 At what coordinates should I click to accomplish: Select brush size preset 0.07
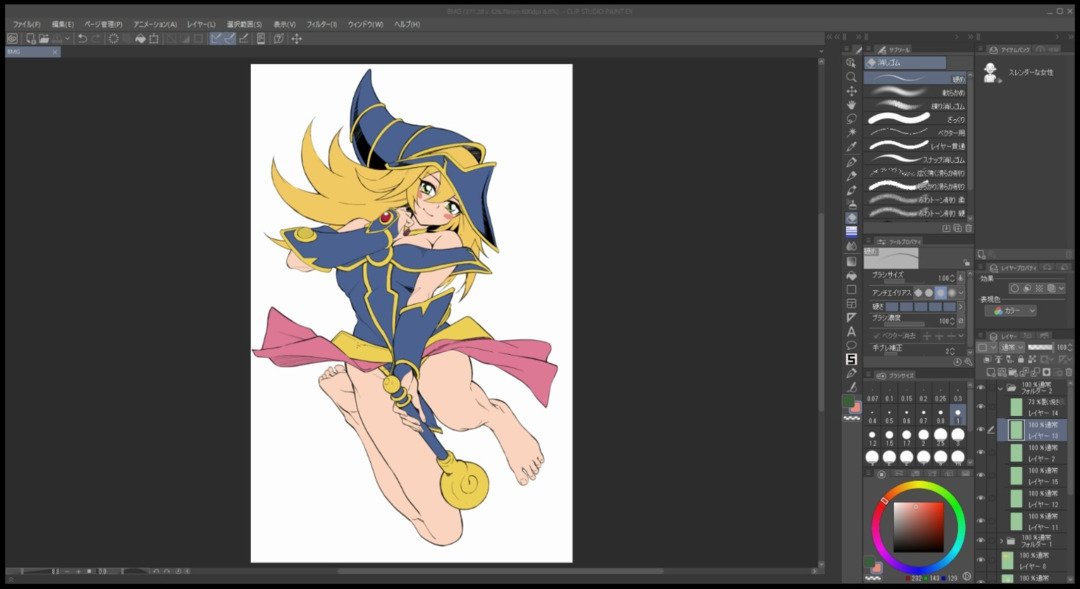(x=873, y=393)
